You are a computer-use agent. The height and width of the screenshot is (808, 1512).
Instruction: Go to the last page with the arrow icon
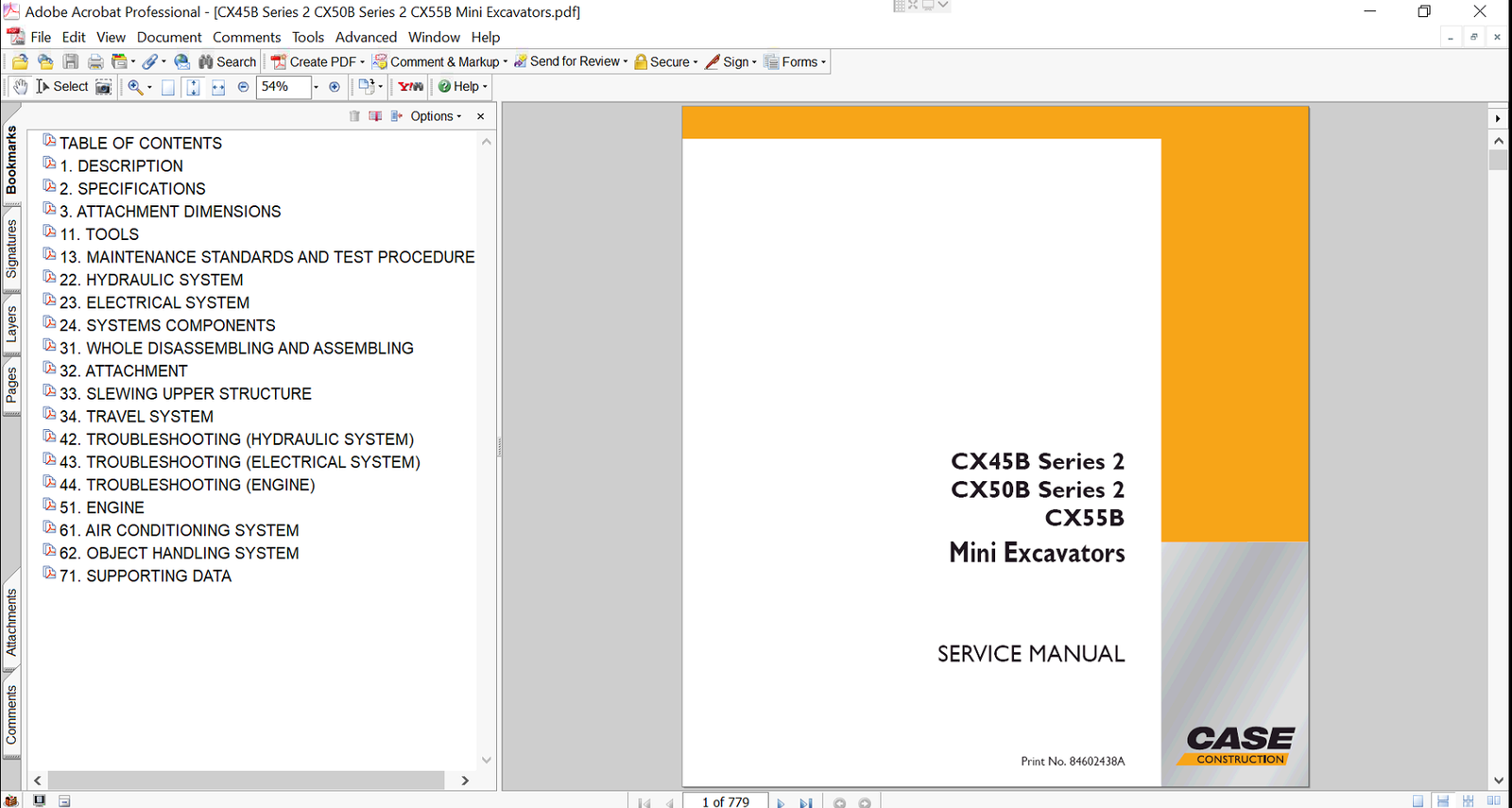click(806, 802)
